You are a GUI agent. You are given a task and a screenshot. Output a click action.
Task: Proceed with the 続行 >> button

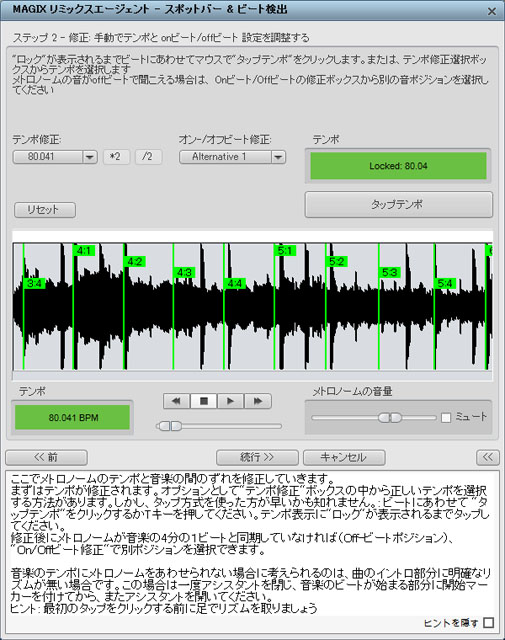(257, 457)
